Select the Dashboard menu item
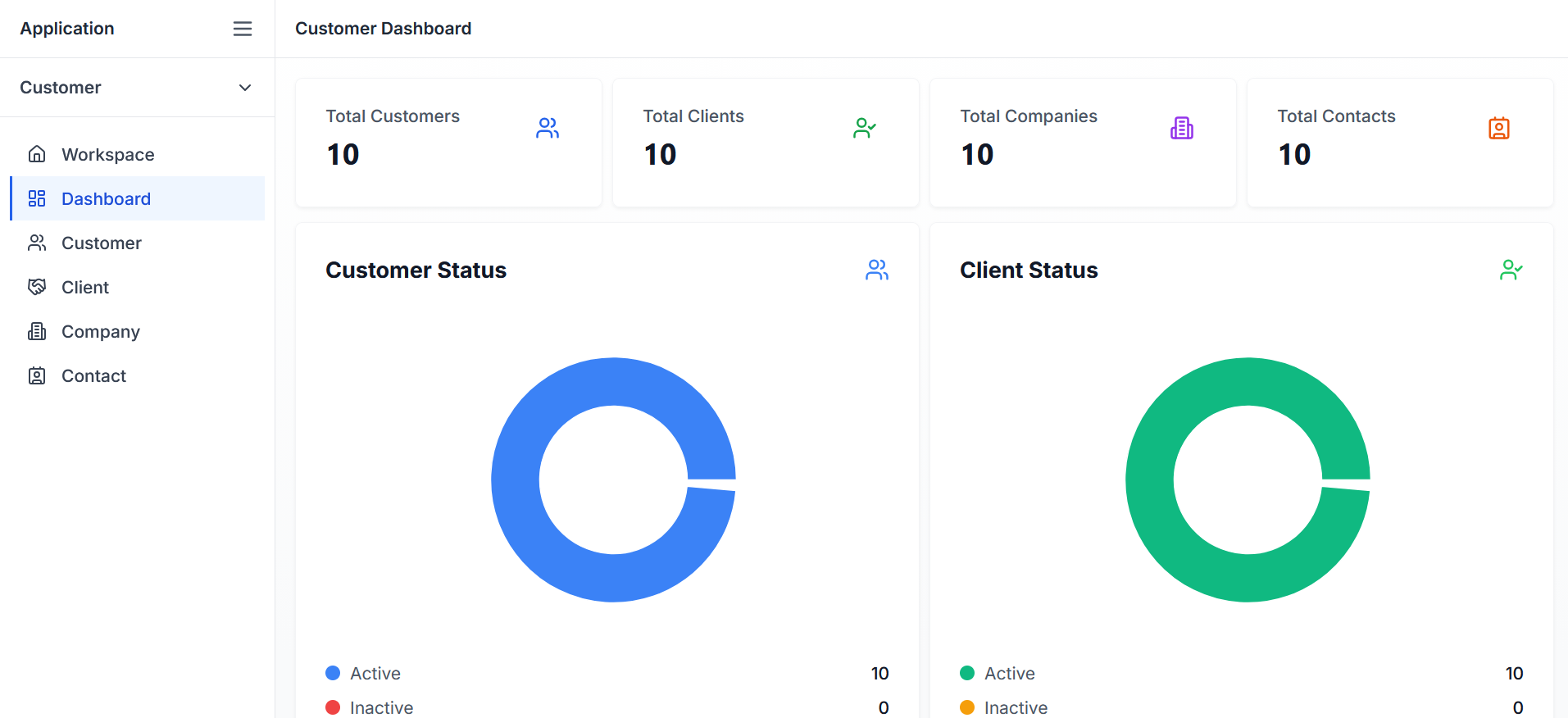Screen dimensions: 1568x718 pos(137,198)
